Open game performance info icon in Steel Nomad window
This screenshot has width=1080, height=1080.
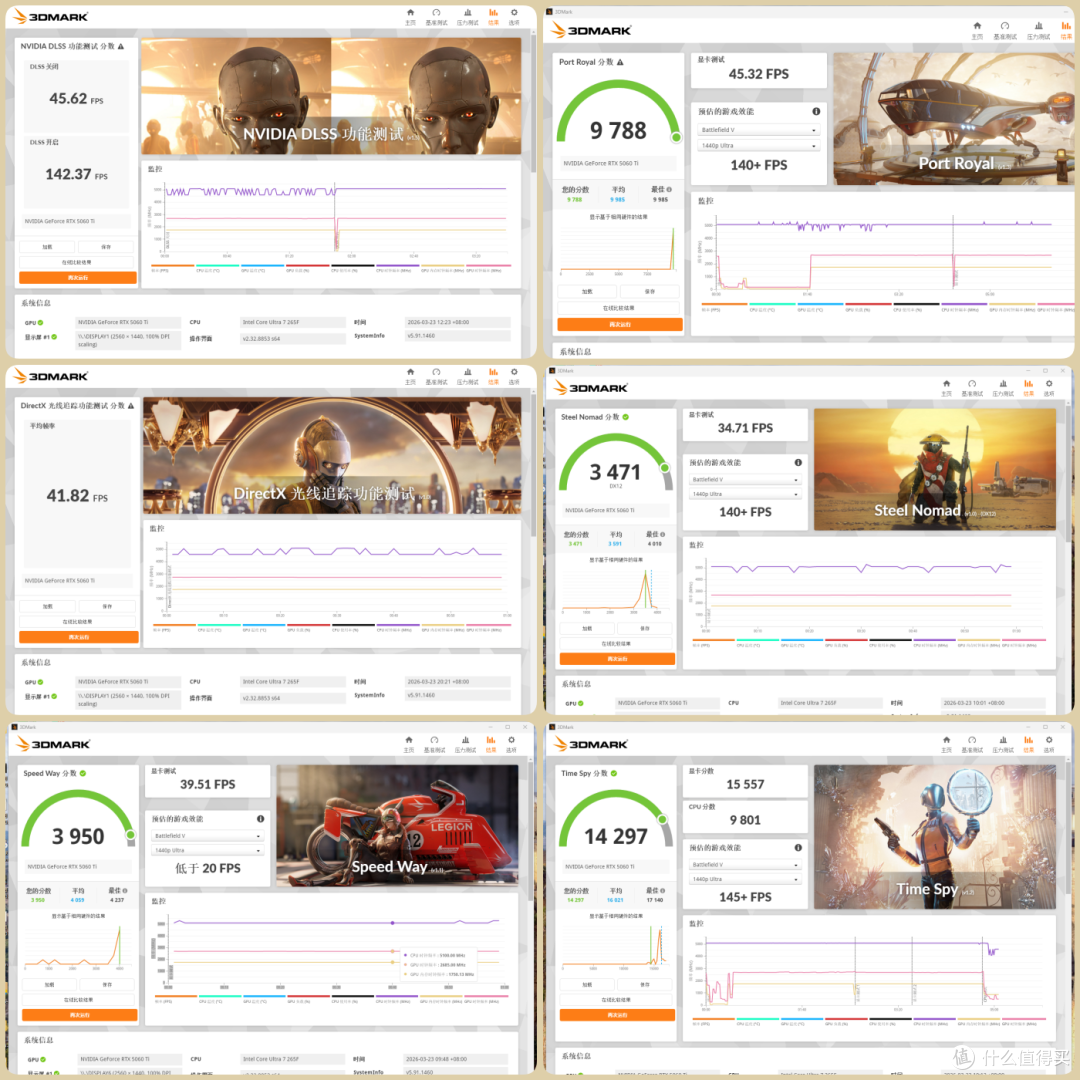pos(798,462)
